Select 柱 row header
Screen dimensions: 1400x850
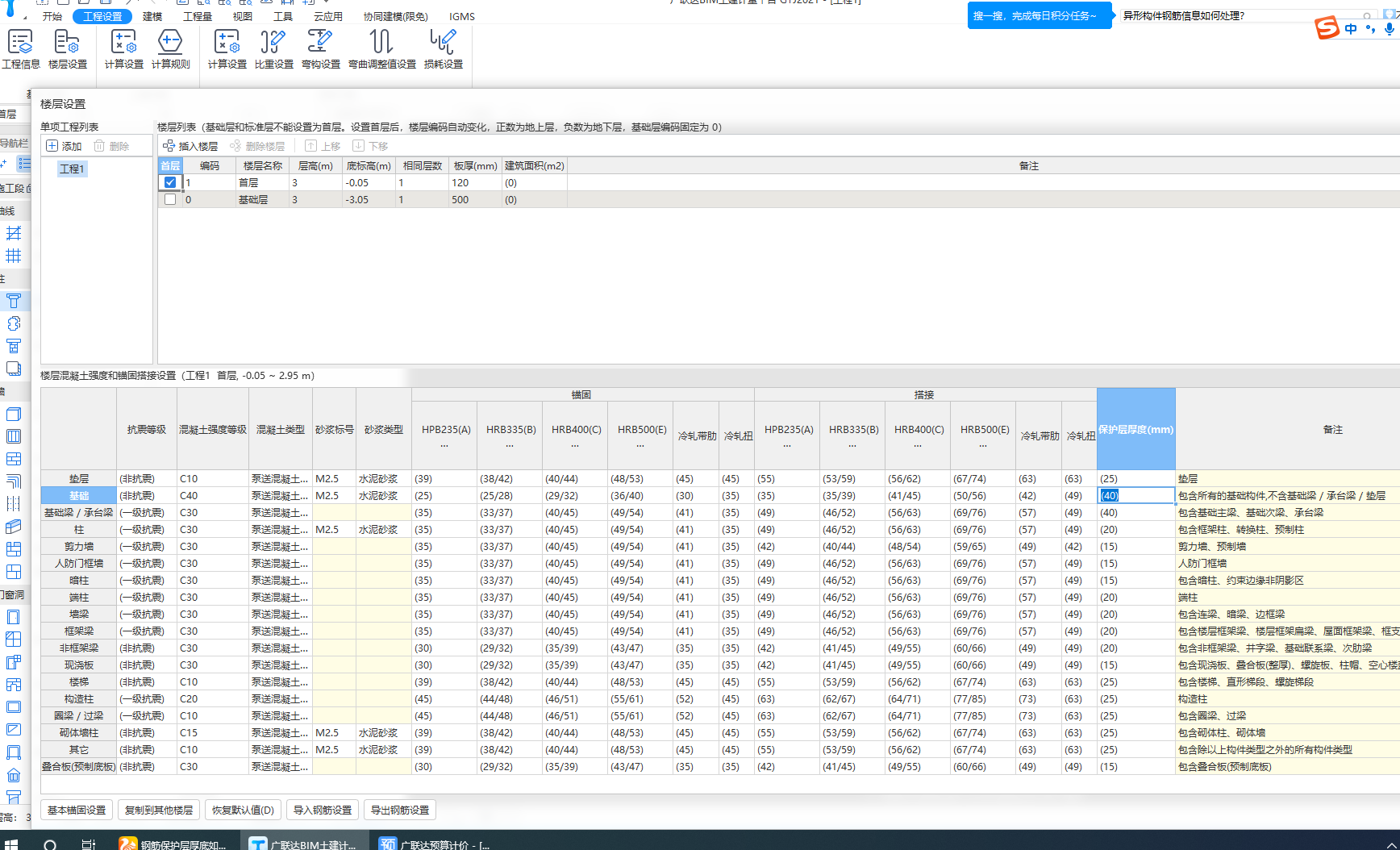[79, 529]
